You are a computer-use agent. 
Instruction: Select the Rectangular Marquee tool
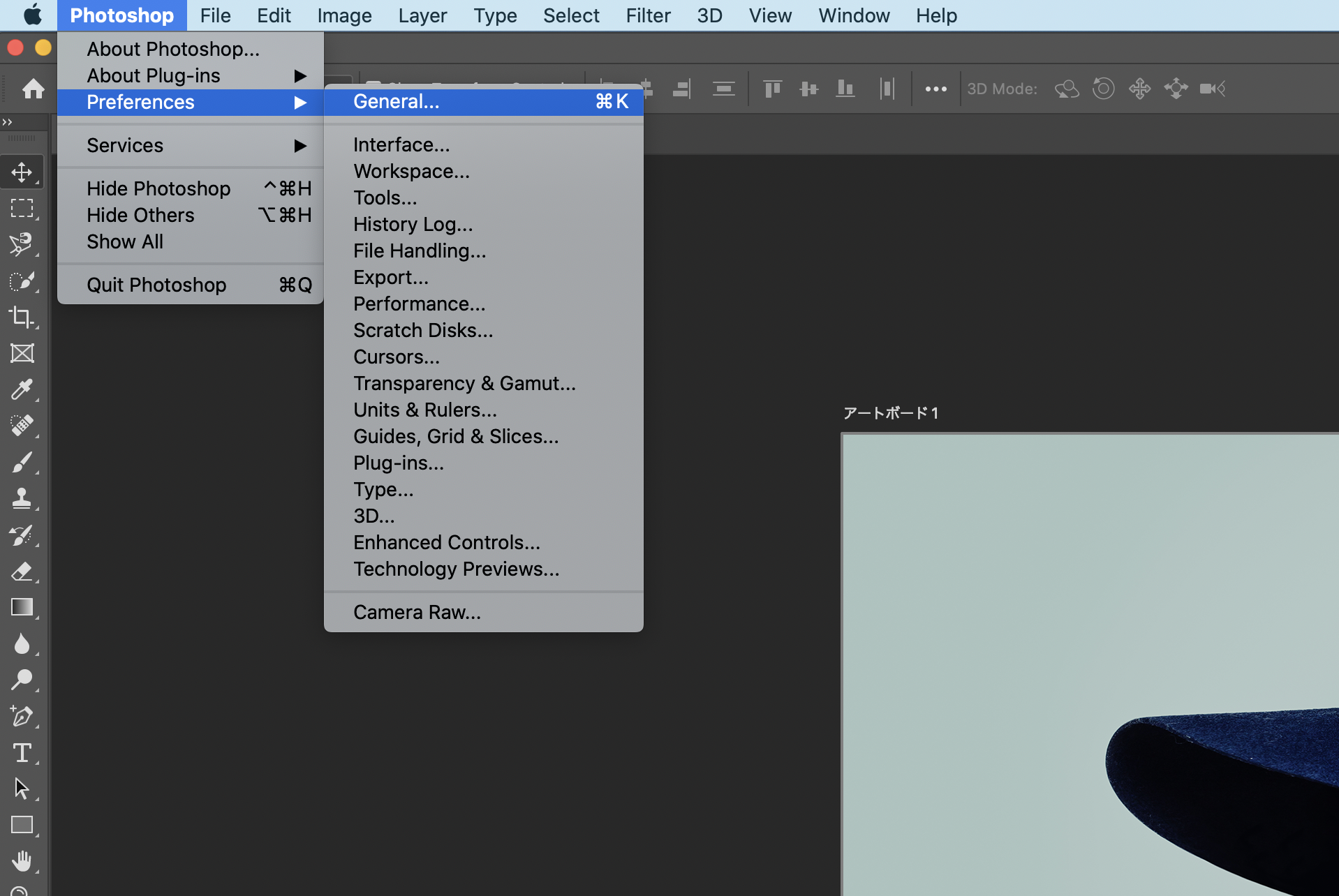(x=22, y=209)
